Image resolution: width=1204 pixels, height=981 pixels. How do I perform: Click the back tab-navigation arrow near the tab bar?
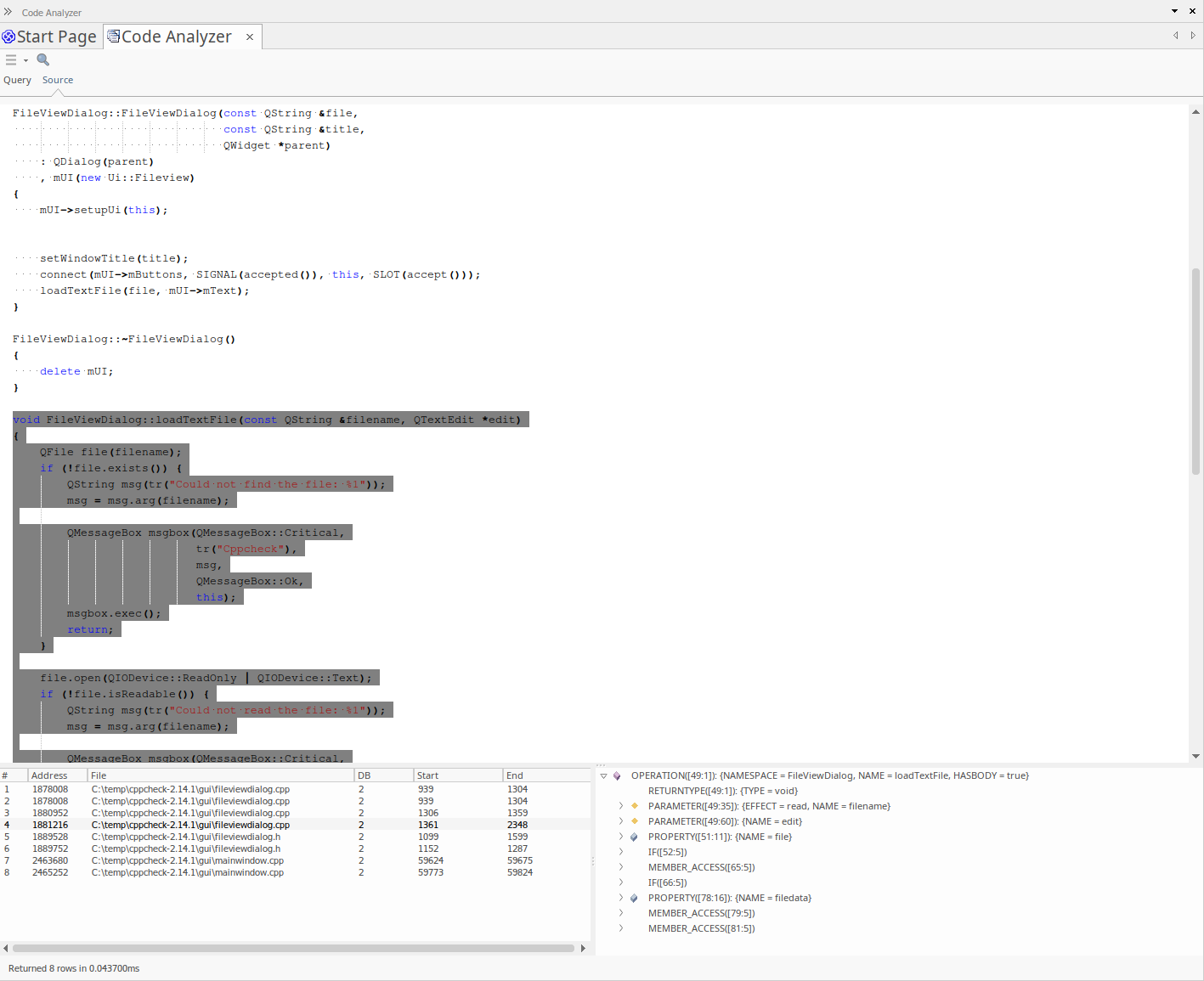pos(1176,36)
